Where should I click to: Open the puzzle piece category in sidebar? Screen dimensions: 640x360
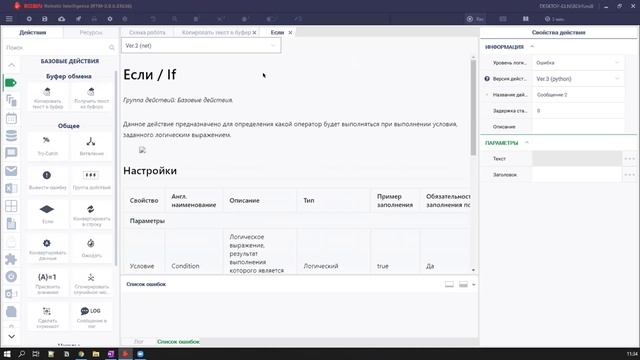(11, 259)
